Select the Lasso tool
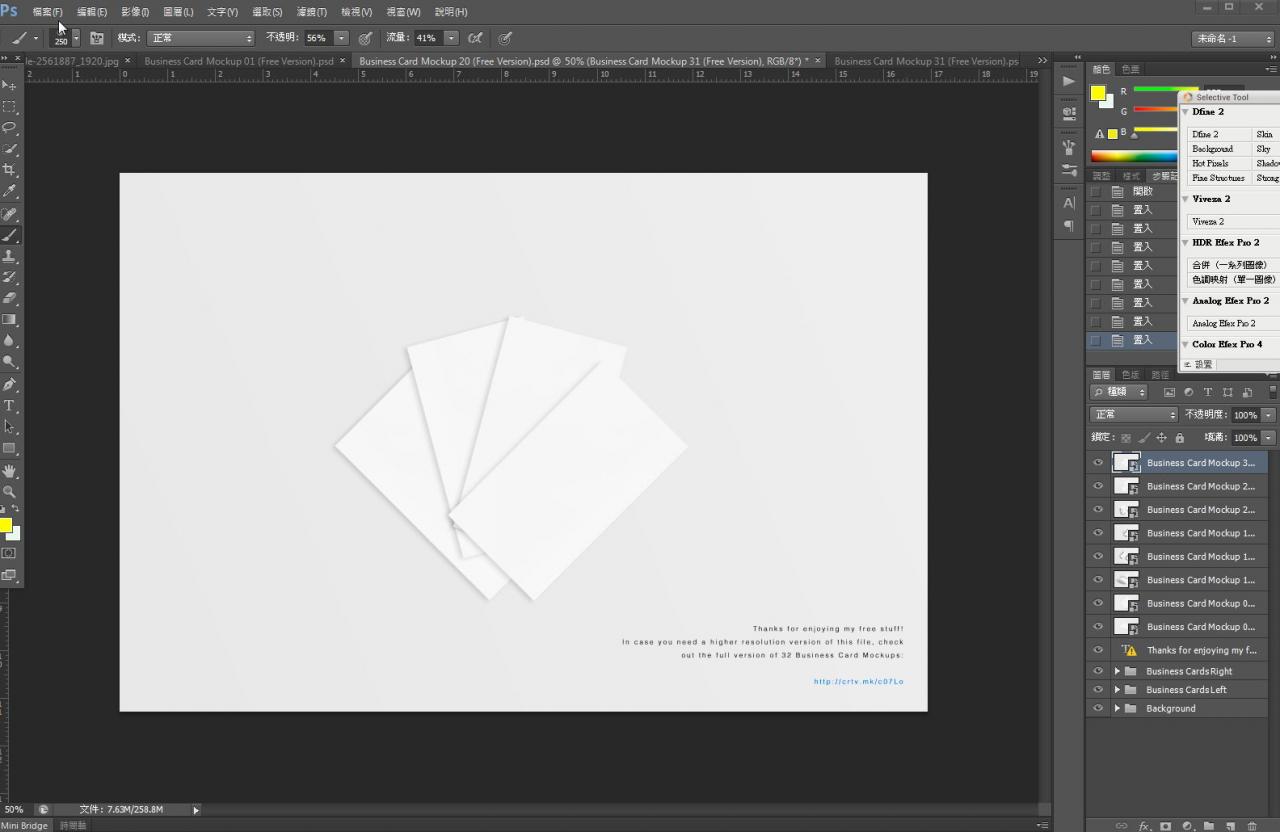This screenshot has width=1280, height=832. [x=10, y=127]
